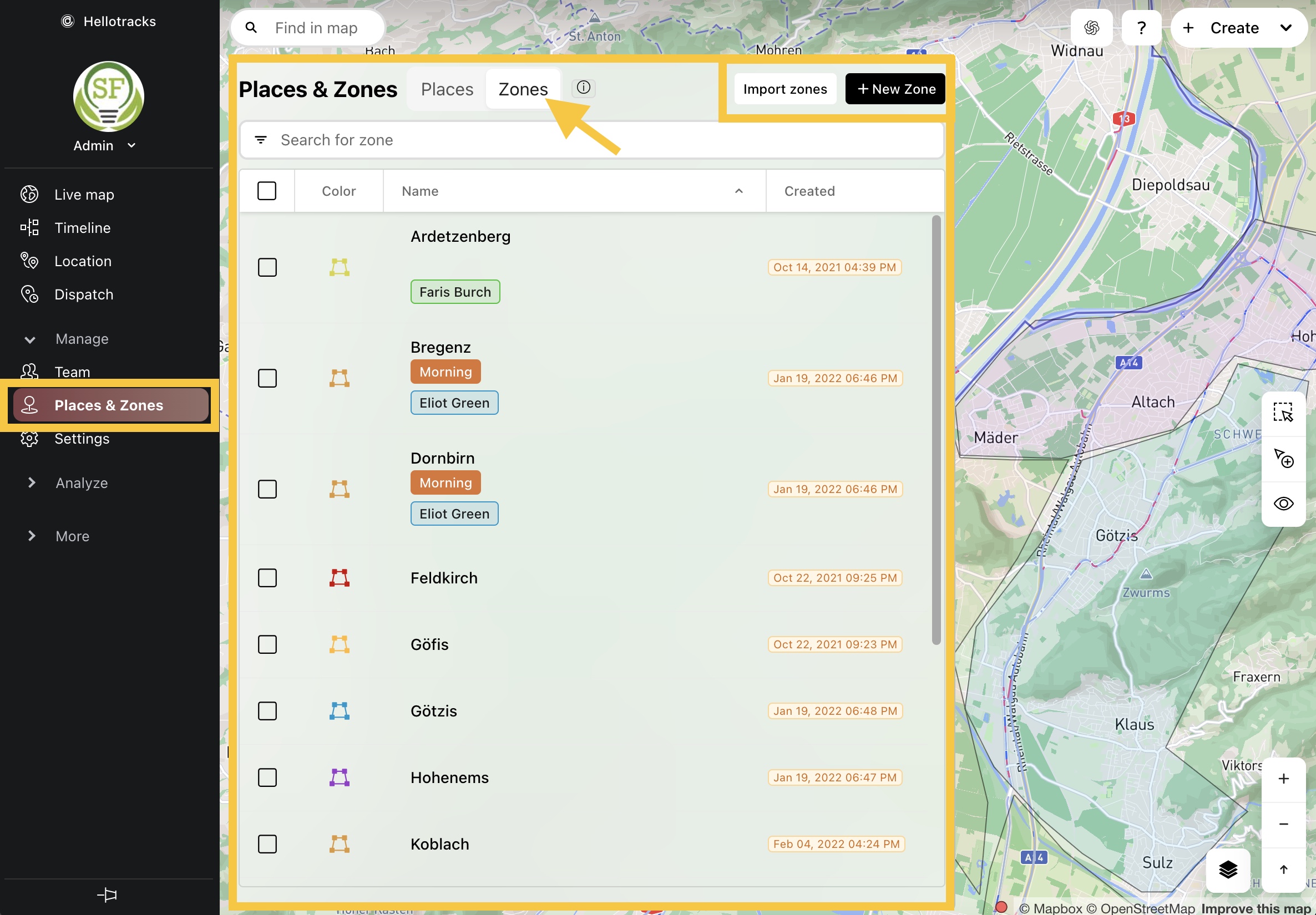Click the New Zone button
1316x915 pixels.
coord(895,89)
